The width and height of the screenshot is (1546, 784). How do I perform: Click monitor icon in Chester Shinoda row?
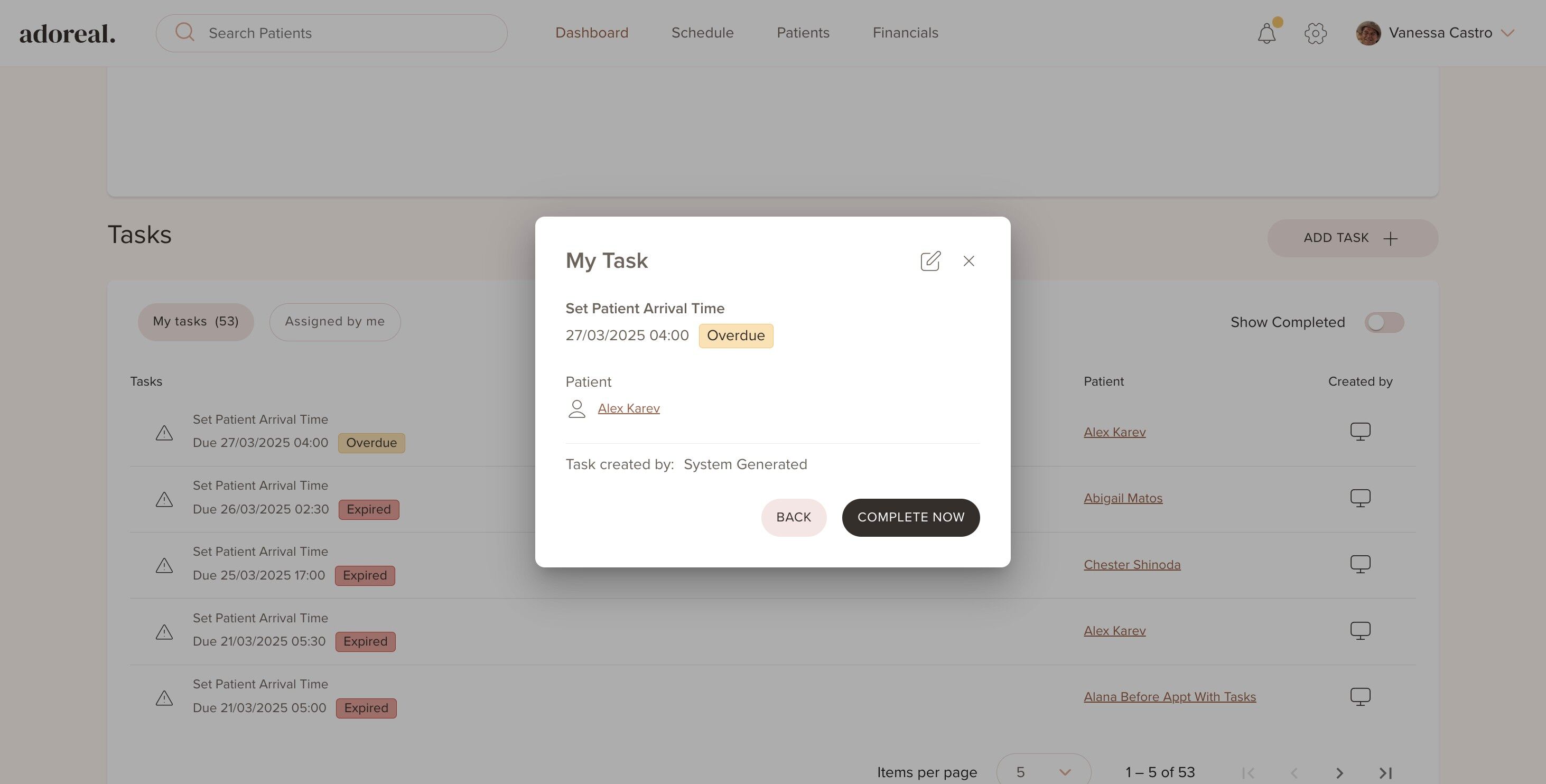[1360, 564]
